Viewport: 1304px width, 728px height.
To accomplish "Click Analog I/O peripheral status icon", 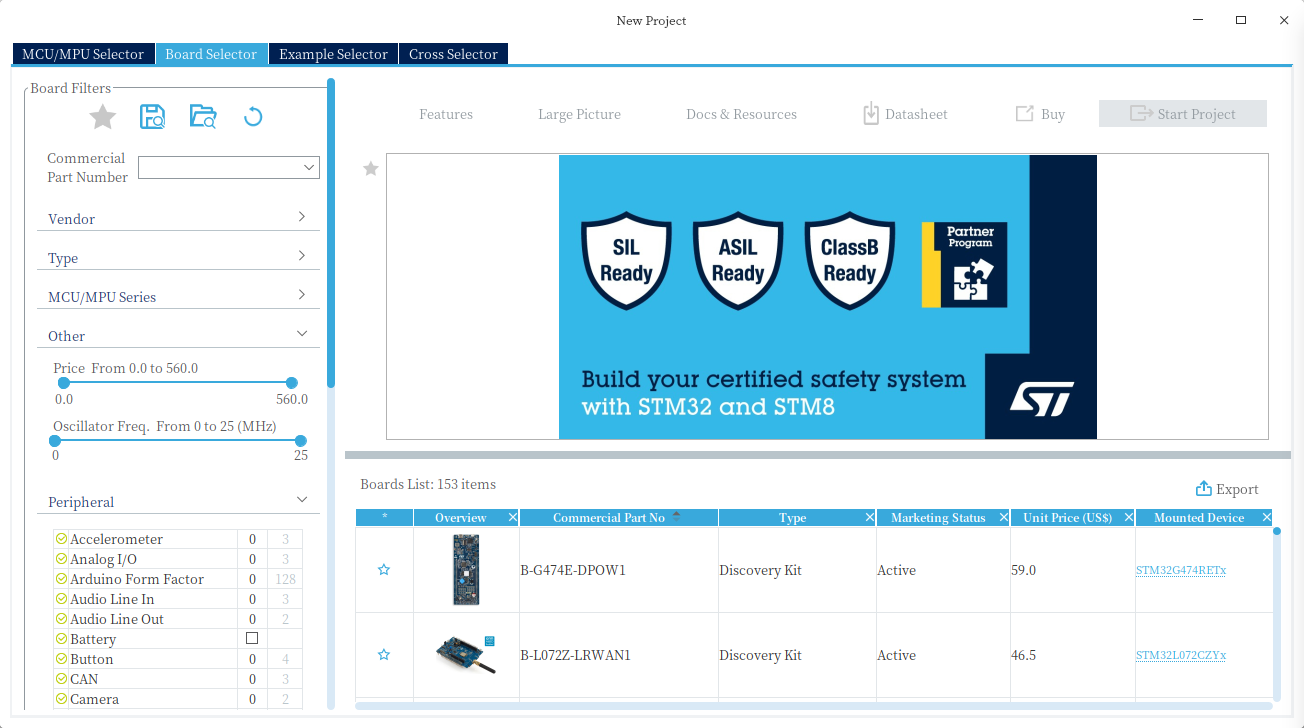I will click(61, 559).
